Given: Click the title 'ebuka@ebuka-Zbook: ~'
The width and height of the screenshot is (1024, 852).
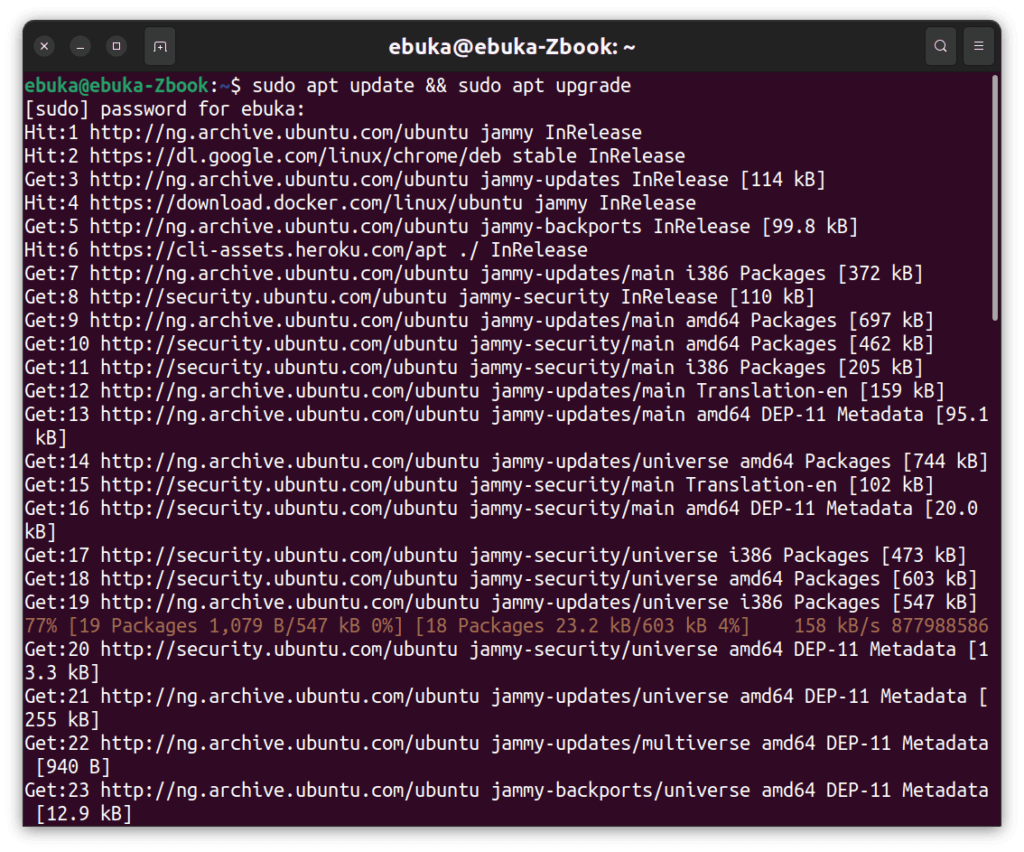Looking at the screenshot, I should 511,47.
